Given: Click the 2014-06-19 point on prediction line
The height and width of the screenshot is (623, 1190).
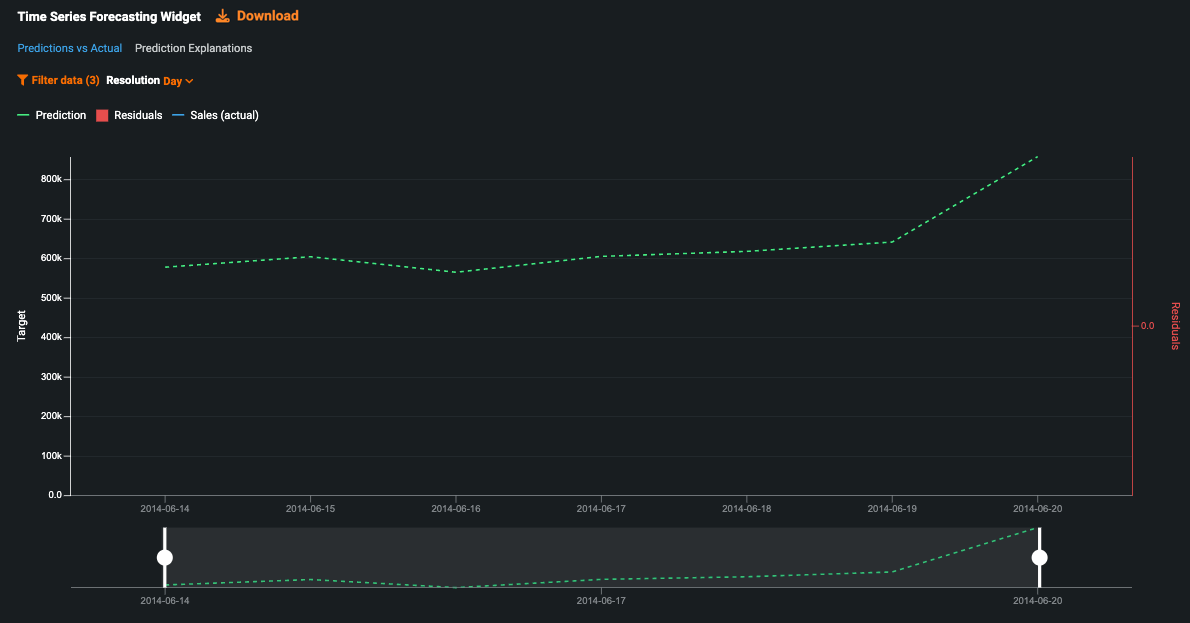Looking at the screenshot, I should pyautogui.click(x=892, y=241).
